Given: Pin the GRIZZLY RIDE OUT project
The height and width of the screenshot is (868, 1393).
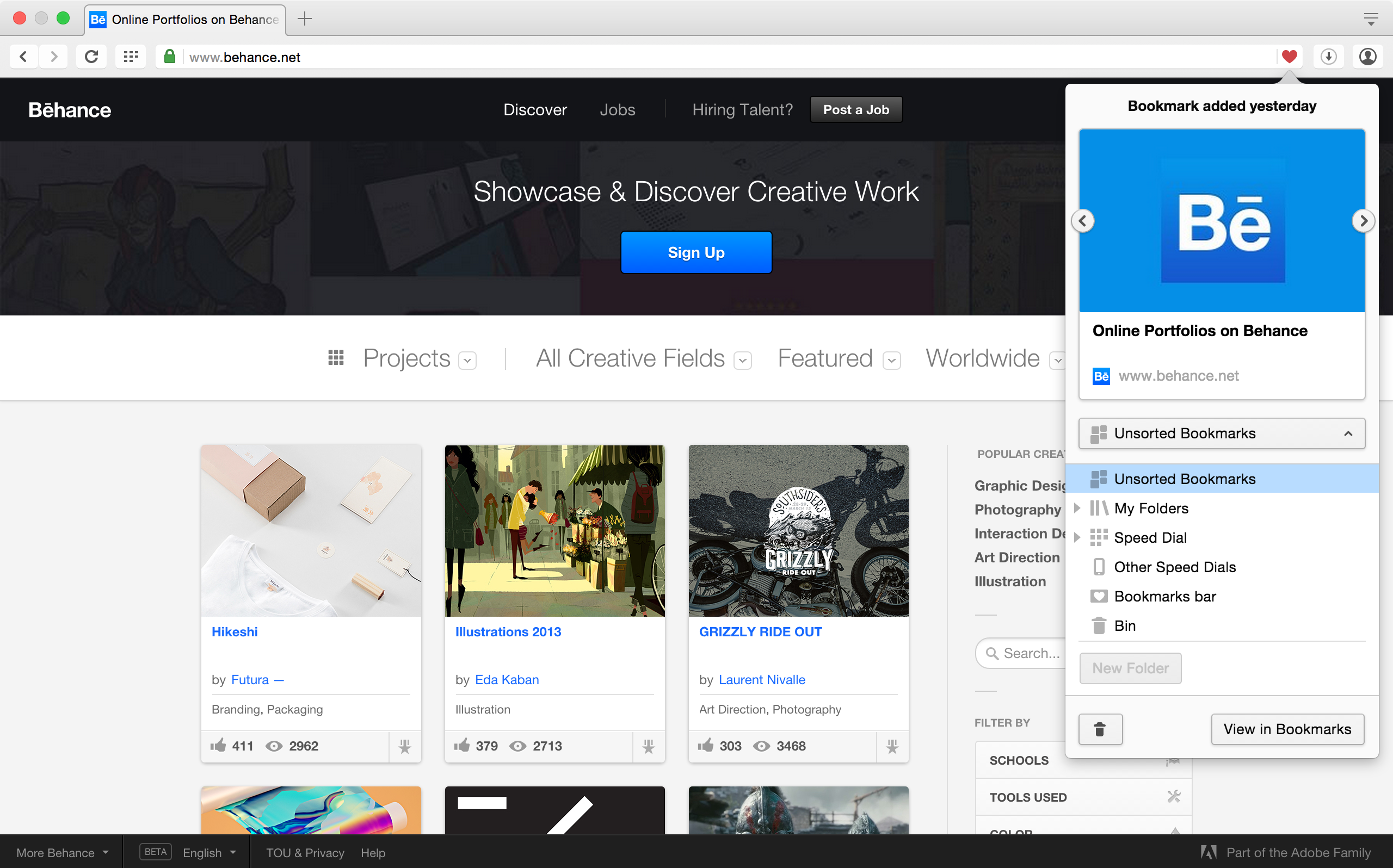Looking at the screenshot, I should point(892,746).
